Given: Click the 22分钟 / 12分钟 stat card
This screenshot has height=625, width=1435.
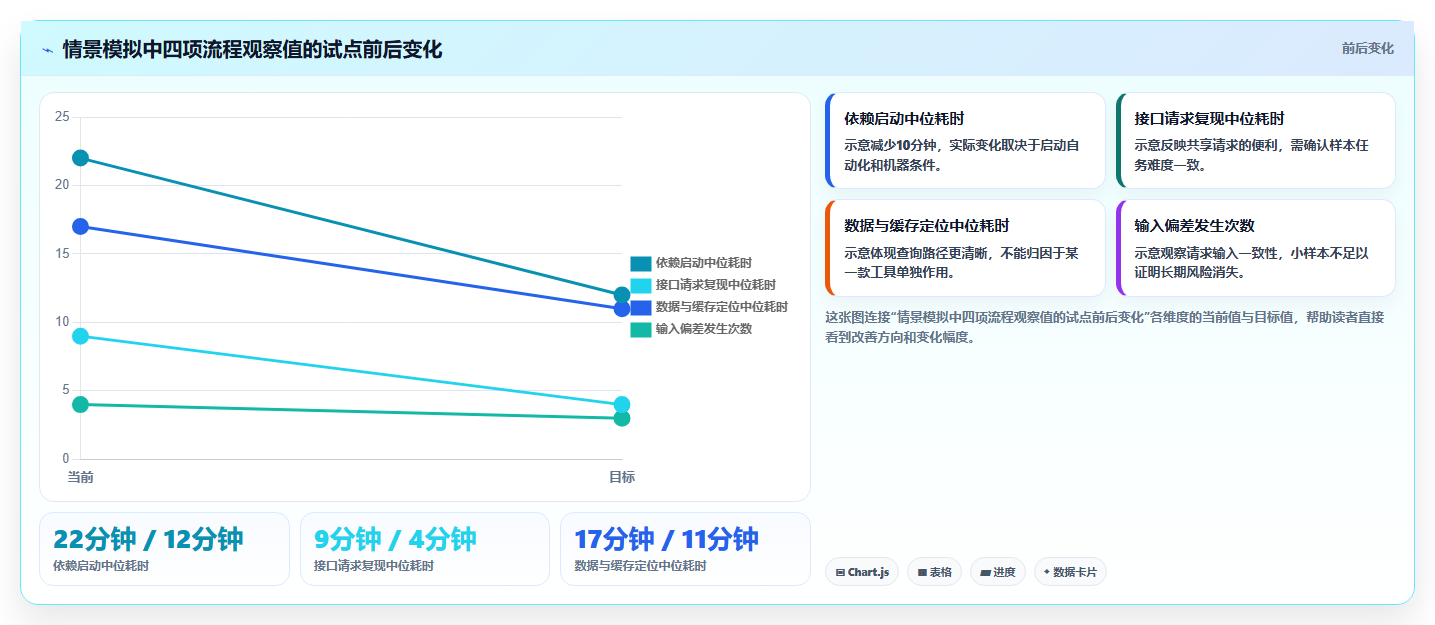Looking at the screenshot, I should point(164,549).
